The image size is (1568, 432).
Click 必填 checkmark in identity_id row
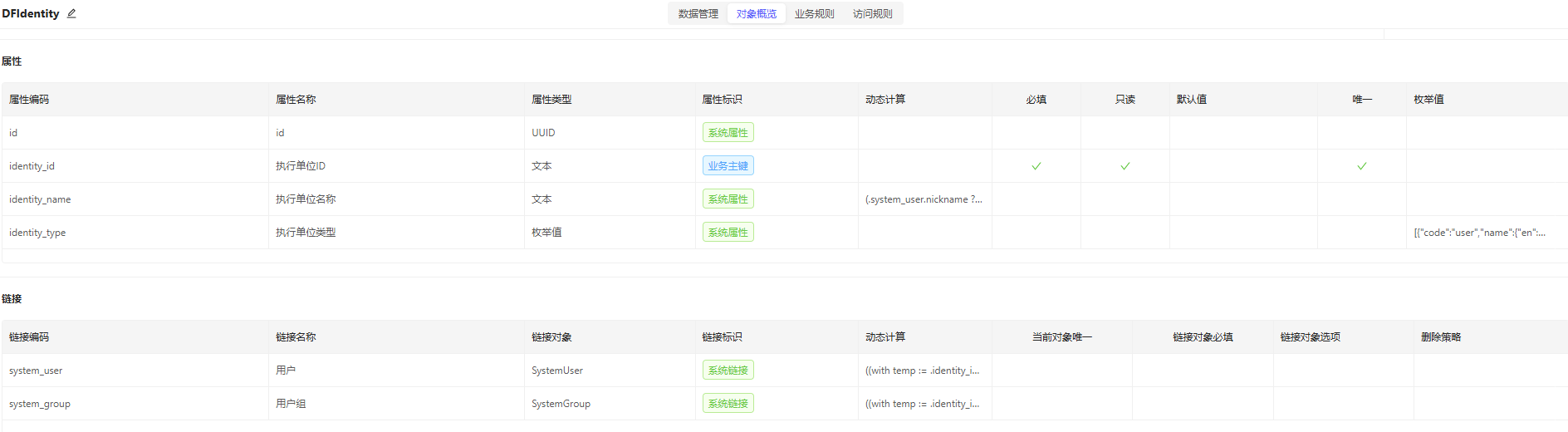coord(1036,165)
